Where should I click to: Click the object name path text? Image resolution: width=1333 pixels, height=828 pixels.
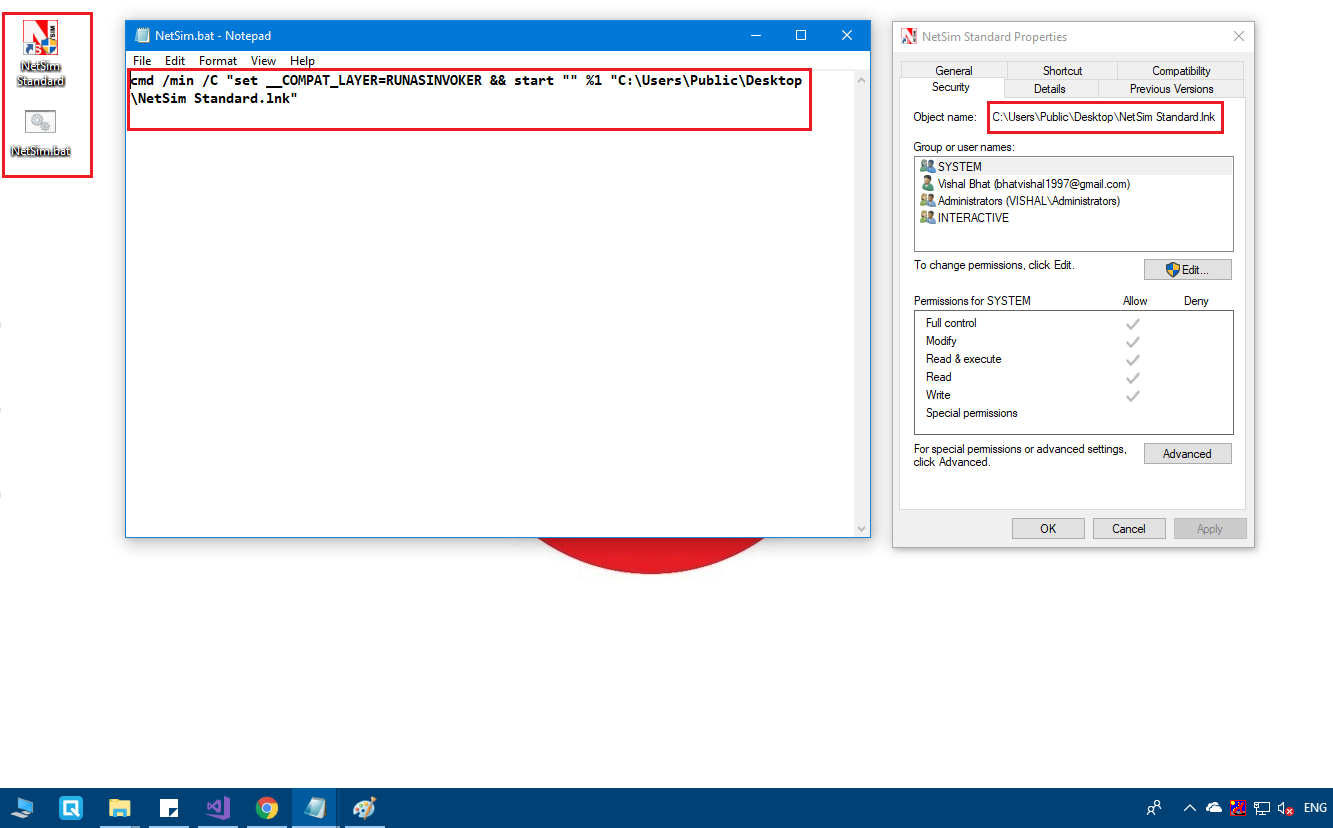coord(1104,117)
